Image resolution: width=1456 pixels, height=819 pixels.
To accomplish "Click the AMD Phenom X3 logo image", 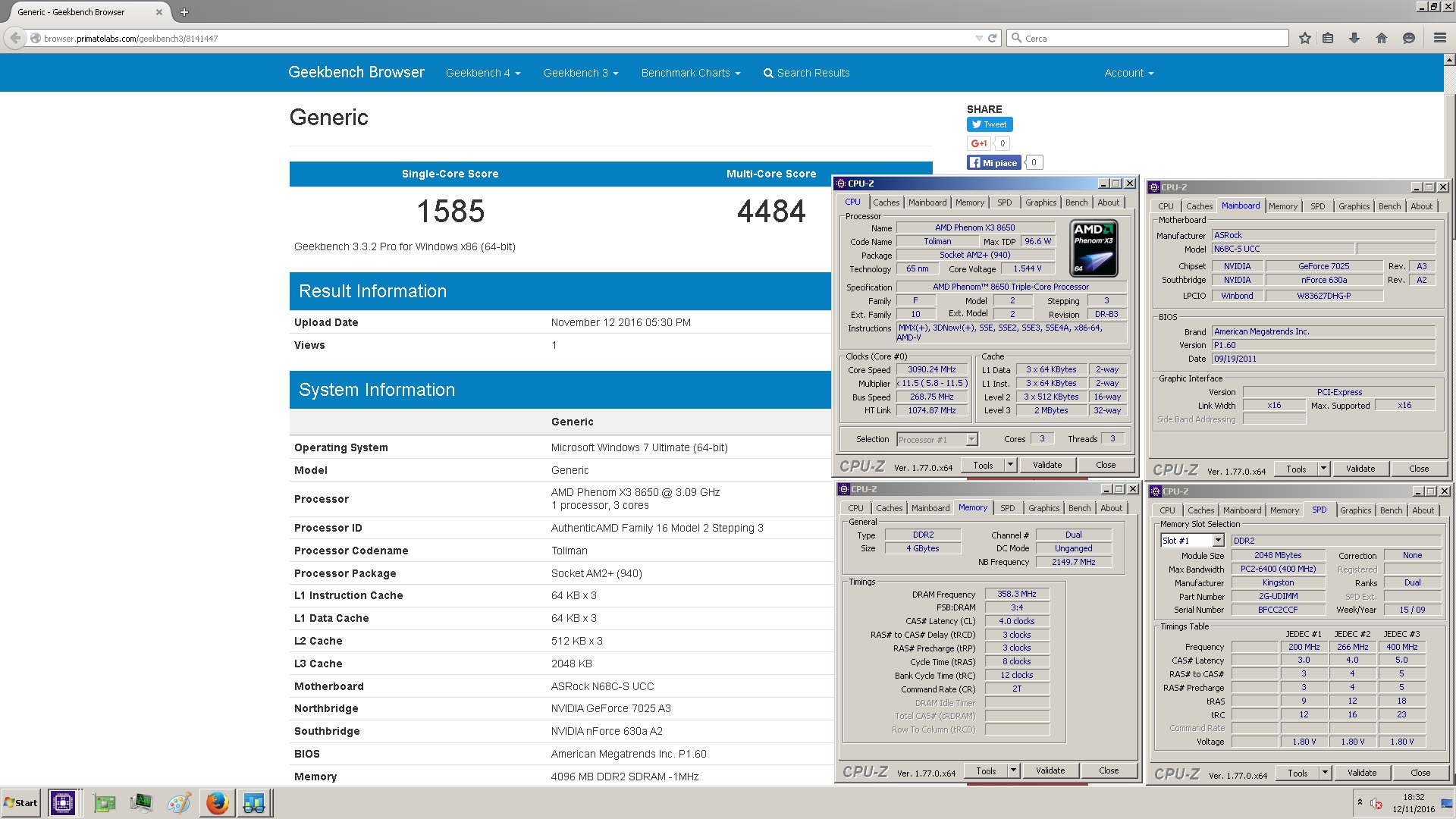I will pos(1094,248).
